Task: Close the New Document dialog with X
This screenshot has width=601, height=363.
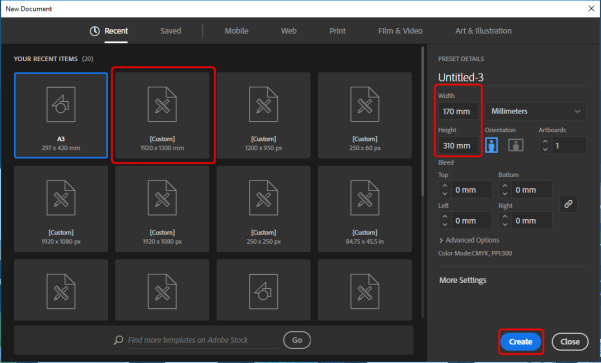Action: coord(591,8)
